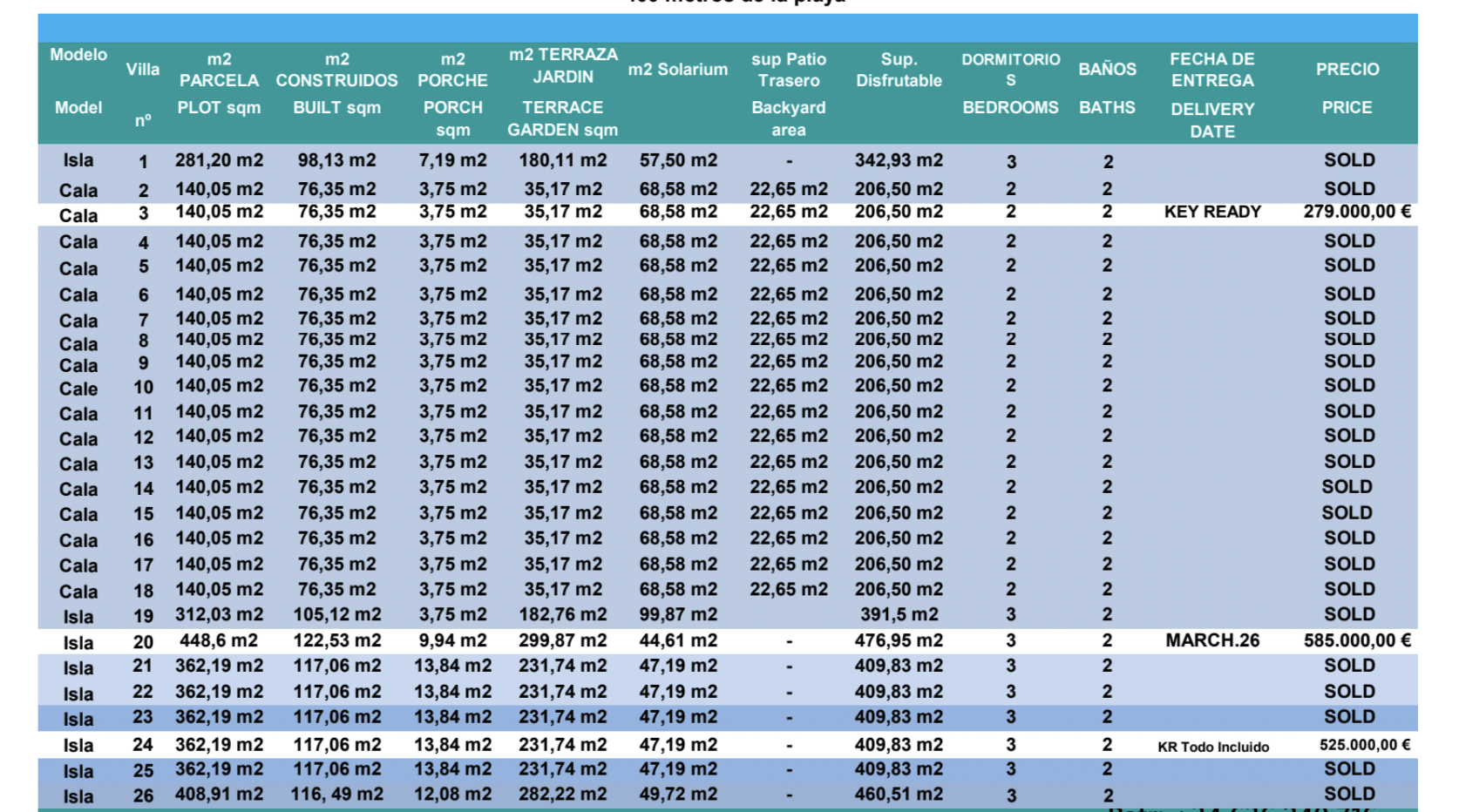Viewport: 1459px width, 812px height.
Task: Select villa number 3
Action: [143, 213]
